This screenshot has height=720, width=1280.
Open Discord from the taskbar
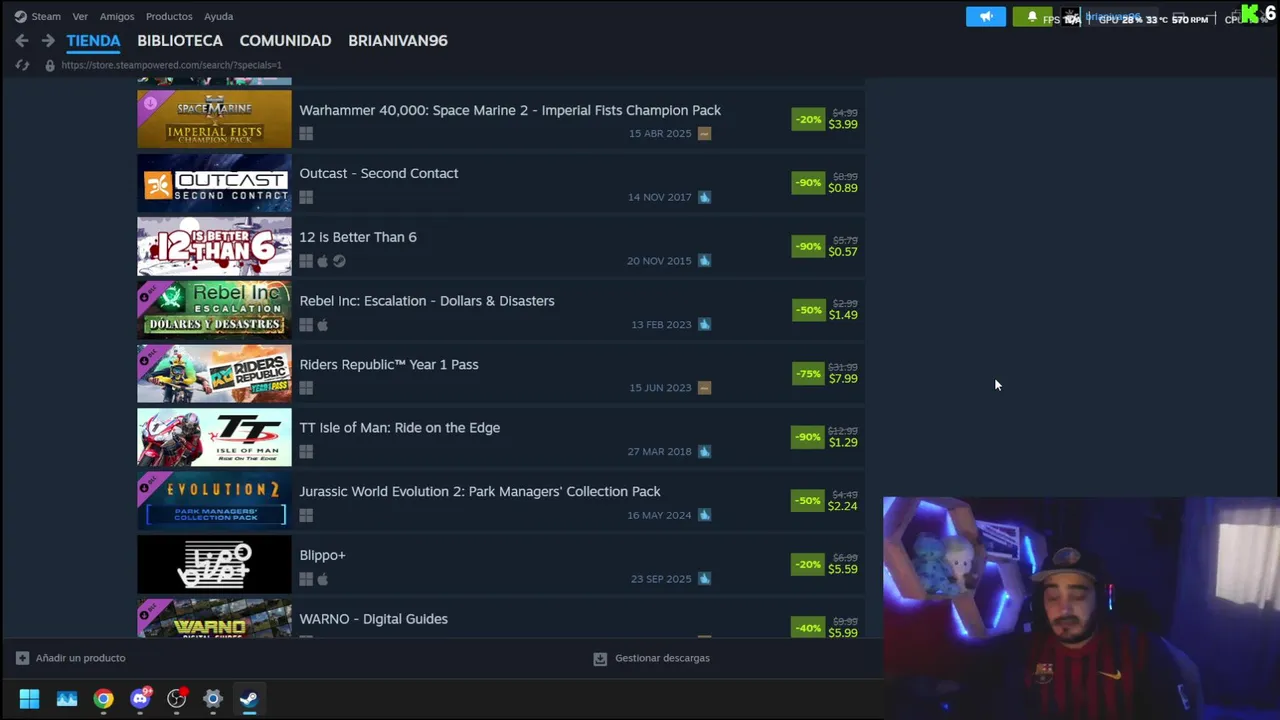140,699
